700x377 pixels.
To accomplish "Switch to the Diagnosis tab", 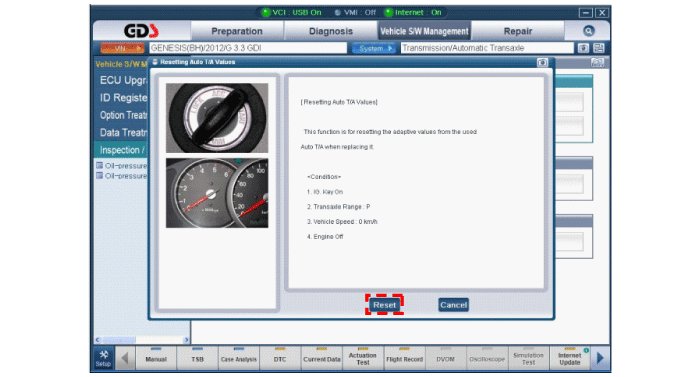I will 331,31.
